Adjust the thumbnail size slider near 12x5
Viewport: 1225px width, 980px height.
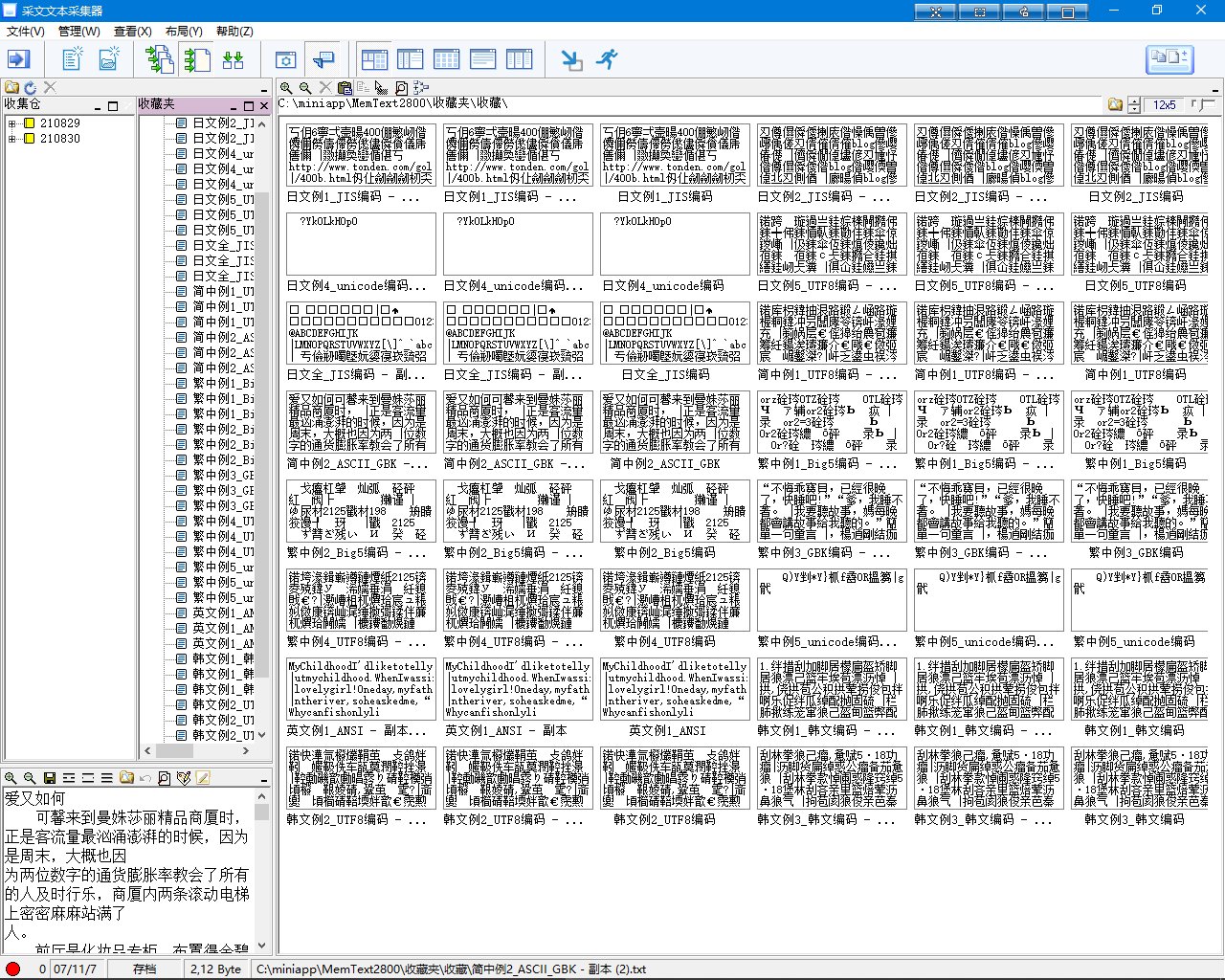(1204, 104)
